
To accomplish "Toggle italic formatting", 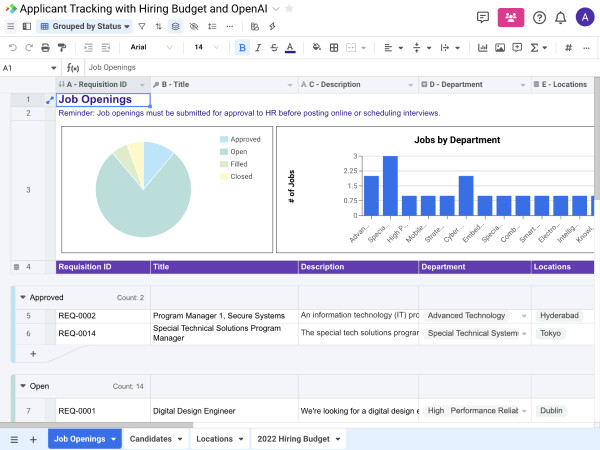I will click(x=258, y=47).
